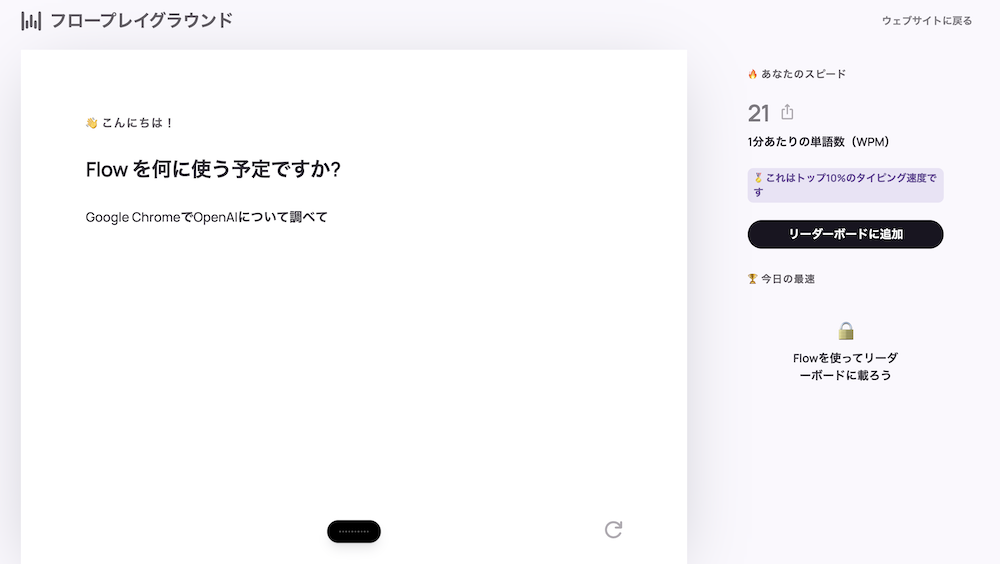Click the medal icon in purple banner

[758, 178]
